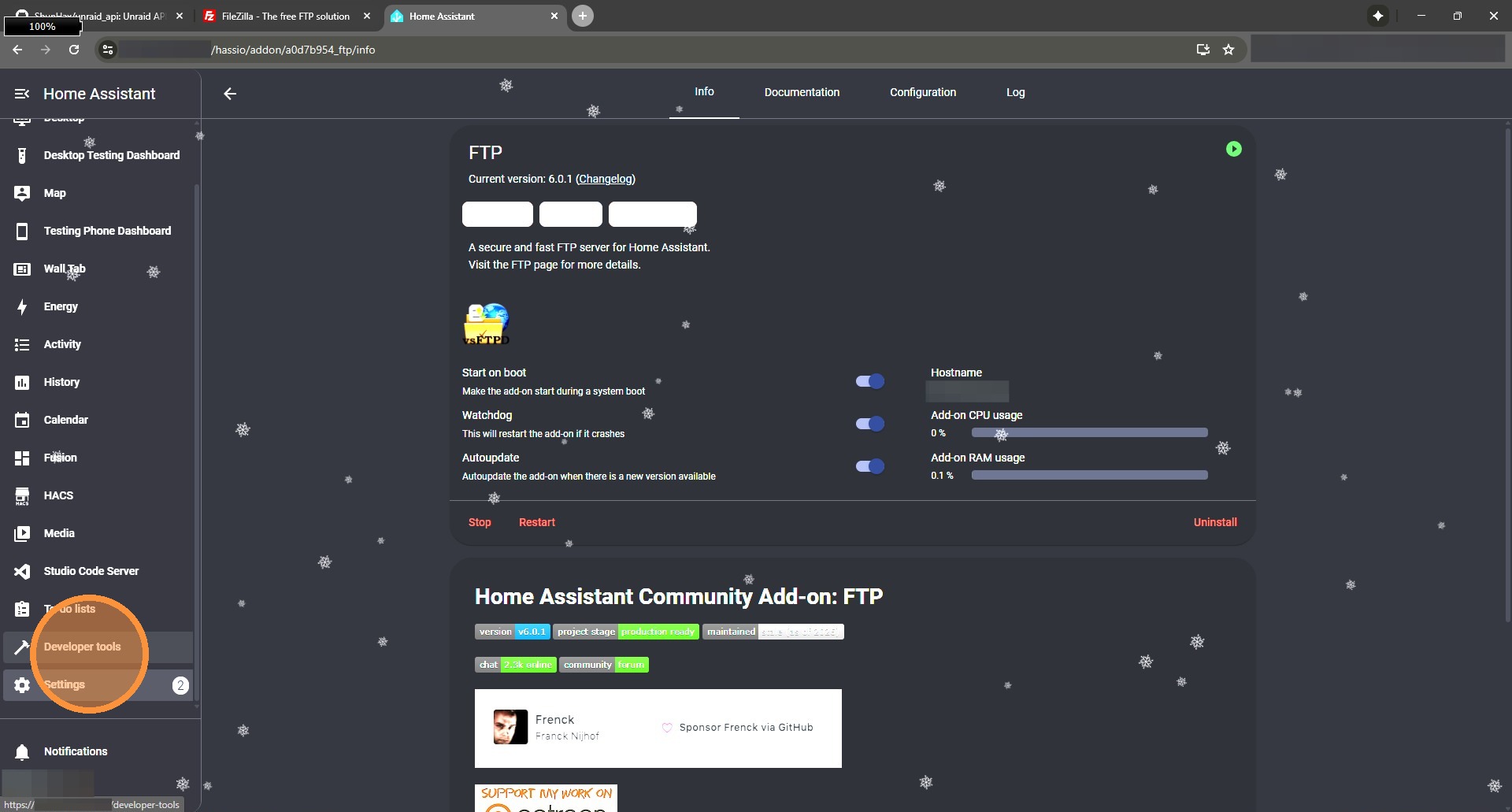Open the Map panel
Viewport: 1512px width, 812px height.
coord(98,193)
